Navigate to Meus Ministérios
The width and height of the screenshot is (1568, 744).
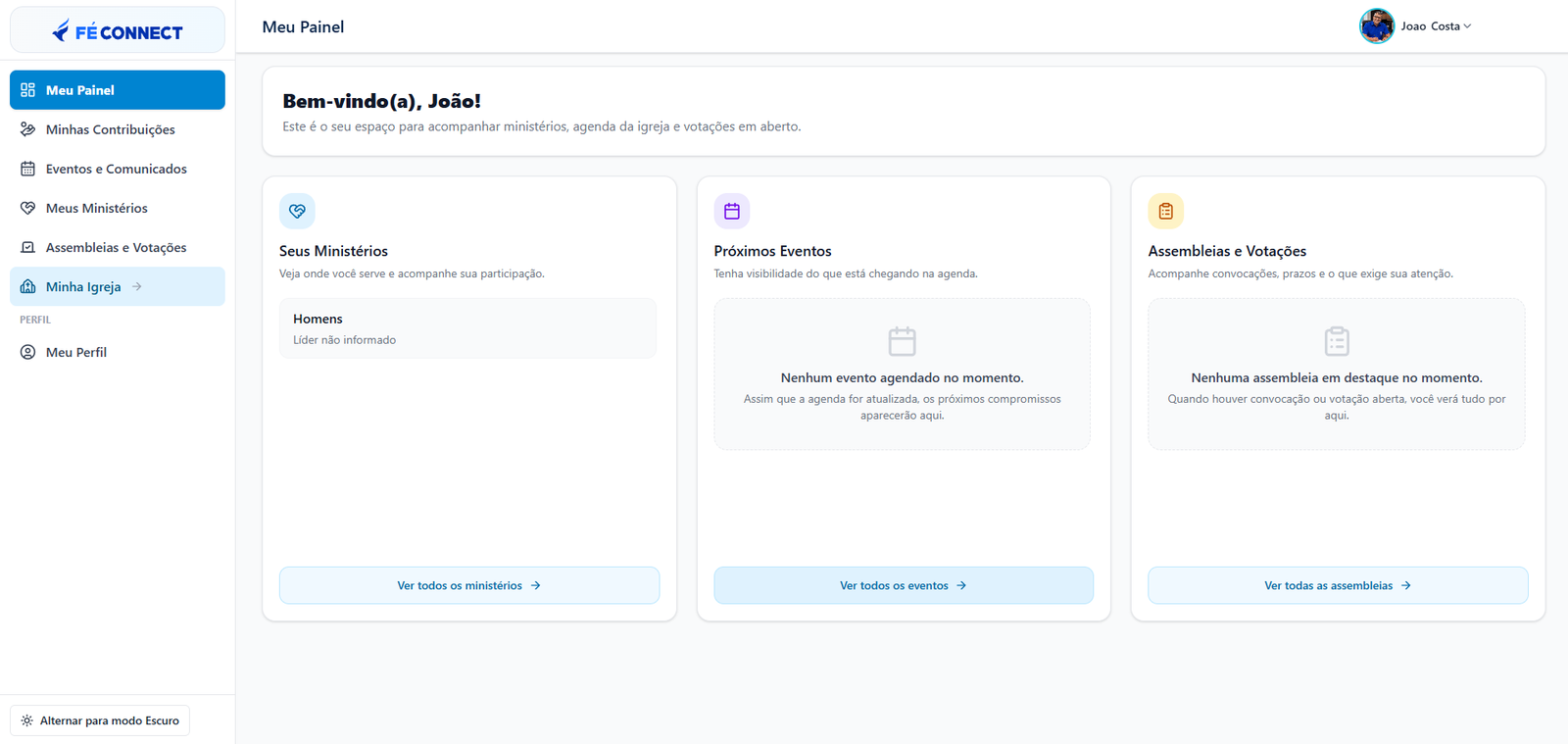click(118, 208)
